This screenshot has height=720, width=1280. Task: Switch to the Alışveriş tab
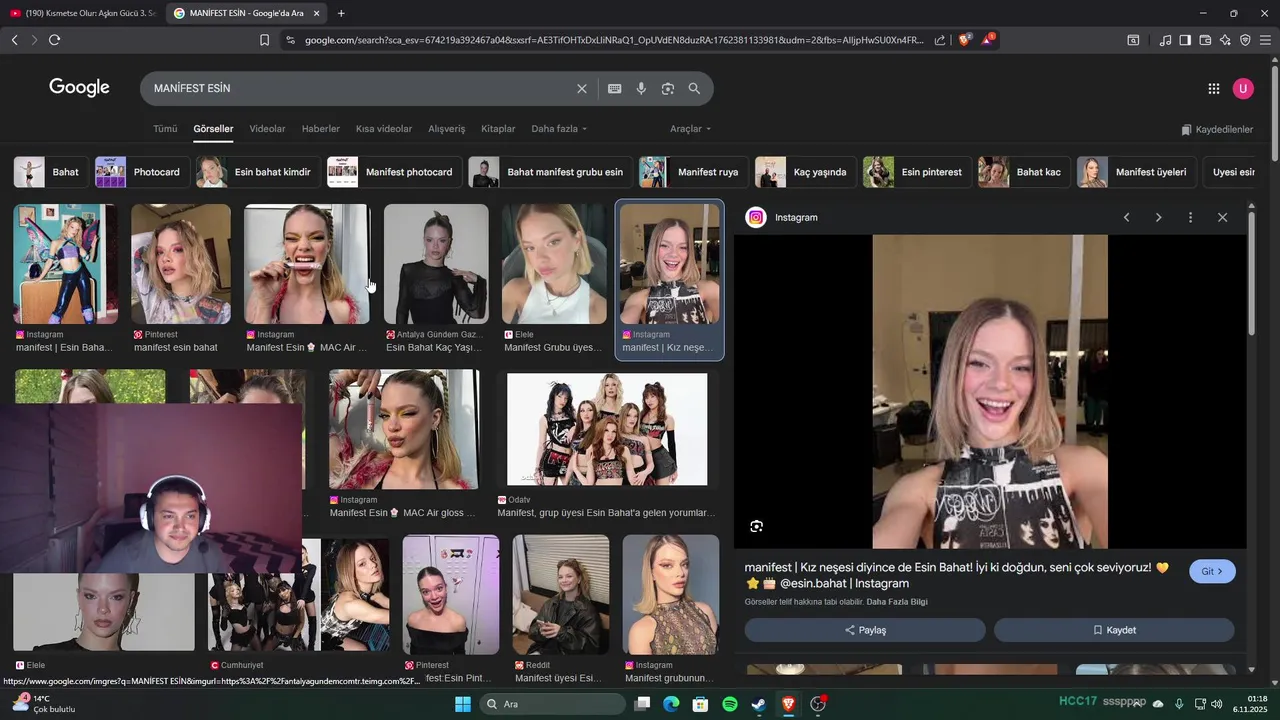click(447, 129)
